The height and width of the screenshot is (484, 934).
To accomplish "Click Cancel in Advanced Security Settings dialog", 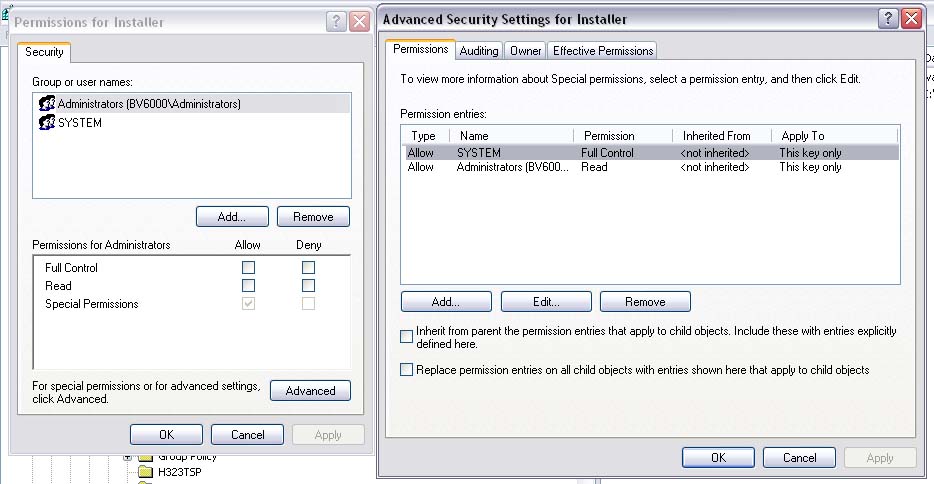I will click(x=799, y=457).
